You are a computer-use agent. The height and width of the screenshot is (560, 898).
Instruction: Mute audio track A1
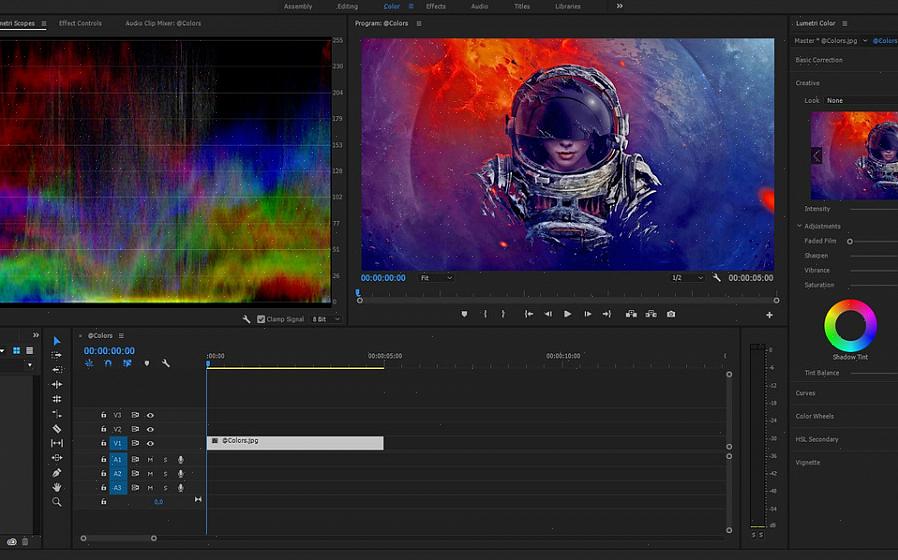[150, 459]
